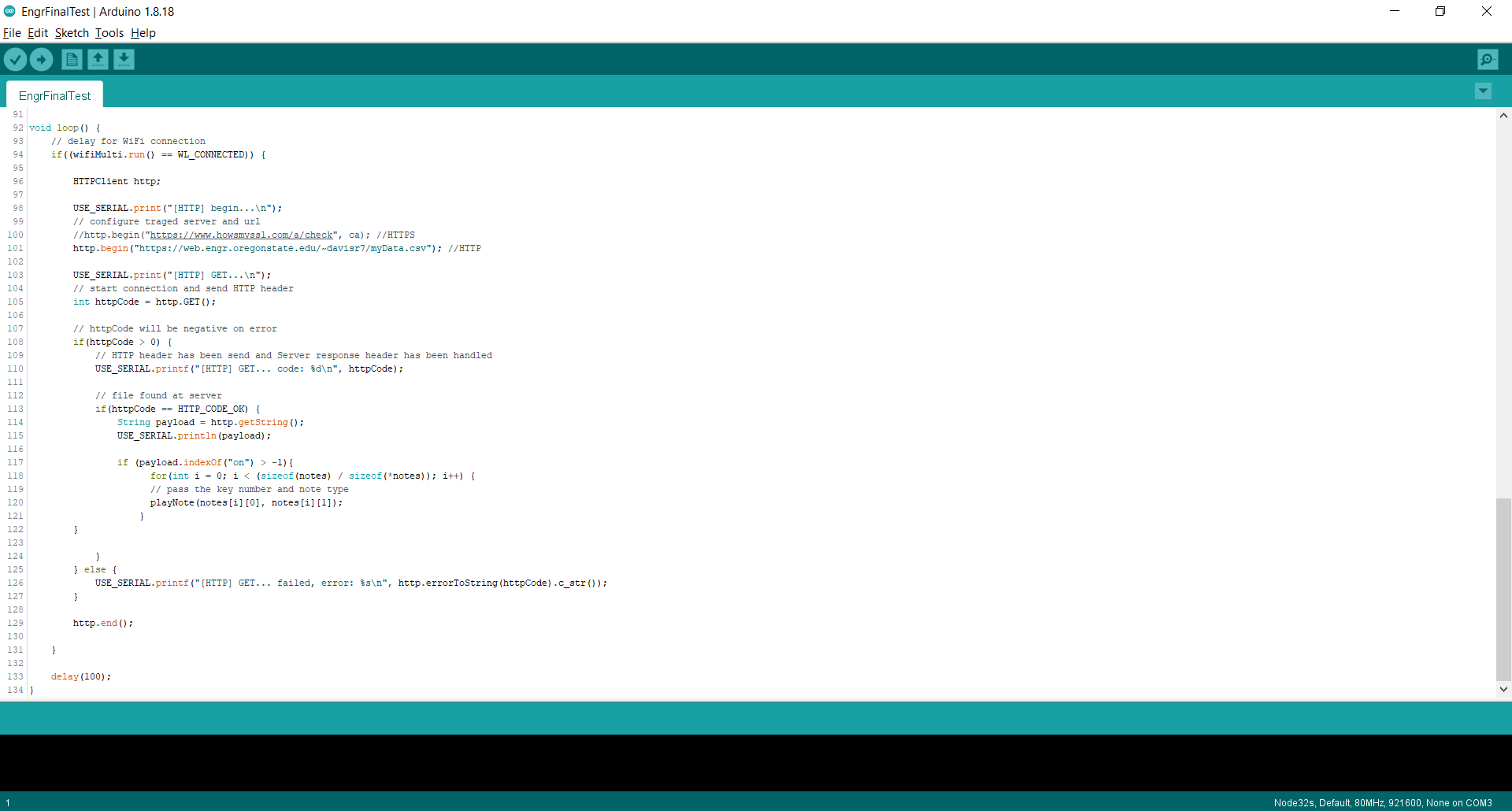Click the Upload arrow icon

(41, 59)
